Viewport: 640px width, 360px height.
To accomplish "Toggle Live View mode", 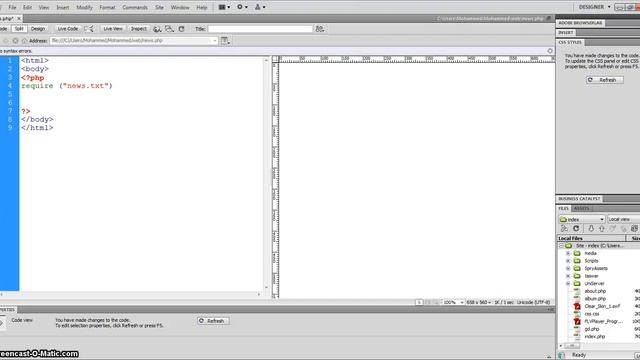I will pyautogui.click(x=113, y=29).
